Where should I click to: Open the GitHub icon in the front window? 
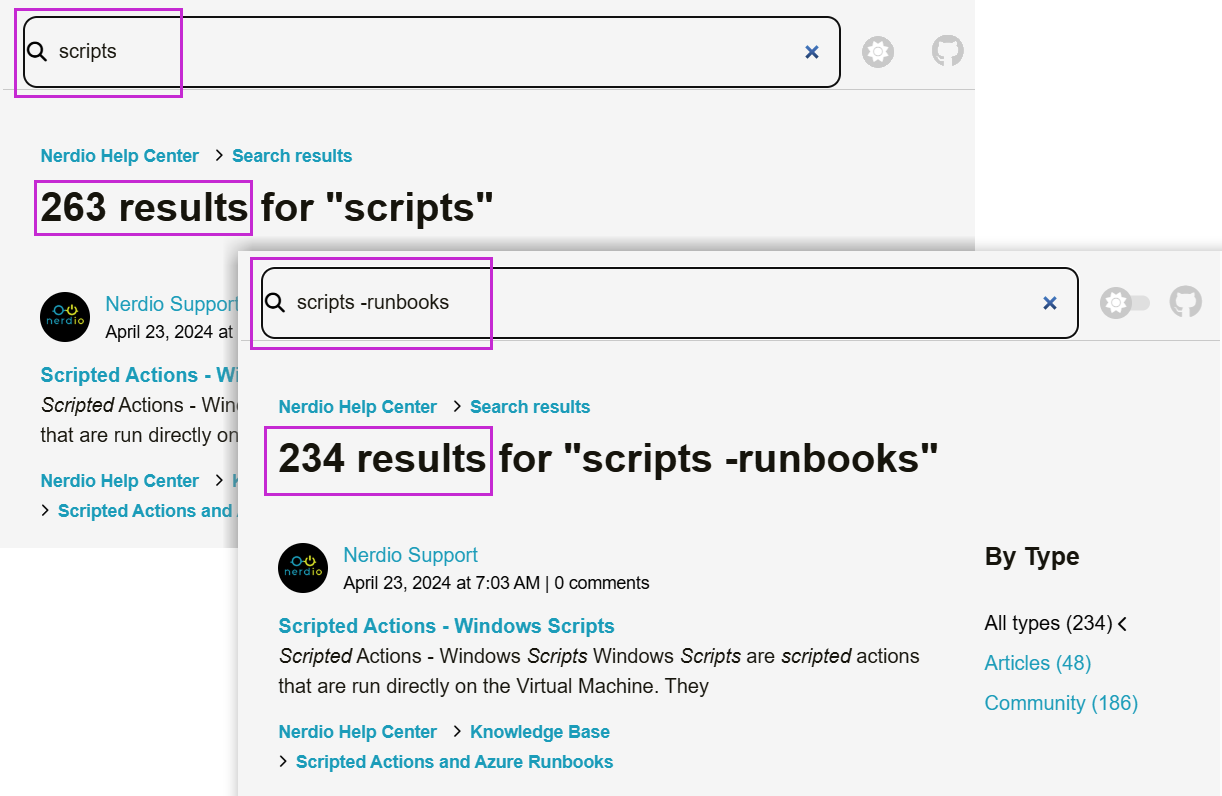(1186, 302)
